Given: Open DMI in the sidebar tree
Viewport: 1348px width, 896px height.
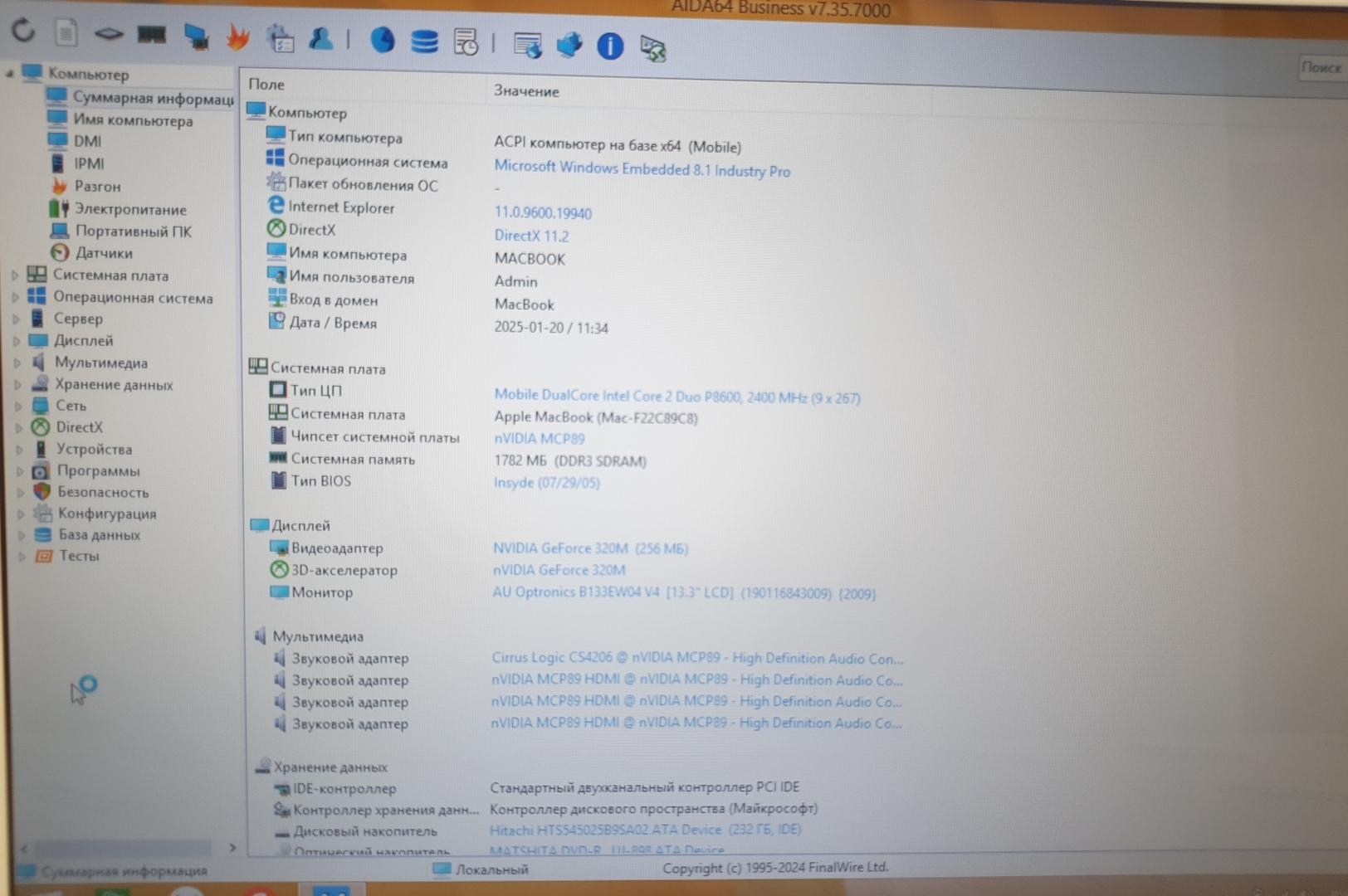Looking at the screenshot, I should [75, 141].
